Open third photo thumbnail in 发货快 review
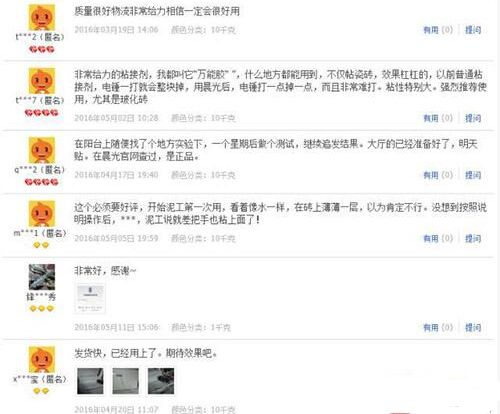The height and width of the screenshot is (414, 500). pyautogui.click(x=161, y=381)
